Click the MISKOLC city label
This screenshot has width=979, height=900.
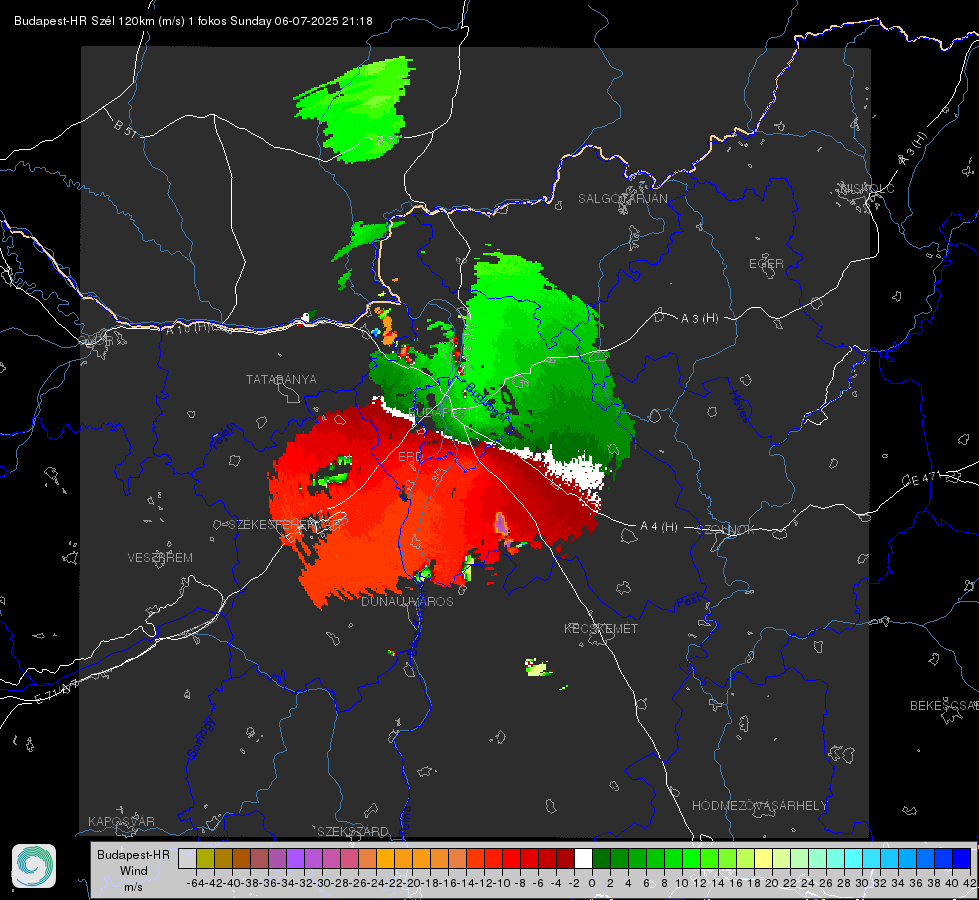point(867,188)
